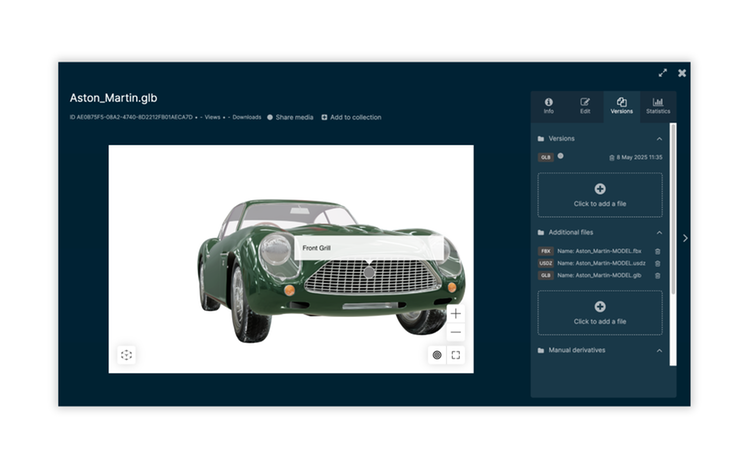The image size is (750, 469).
Task: Open the Info tab
Action: (x=549, y=106)
